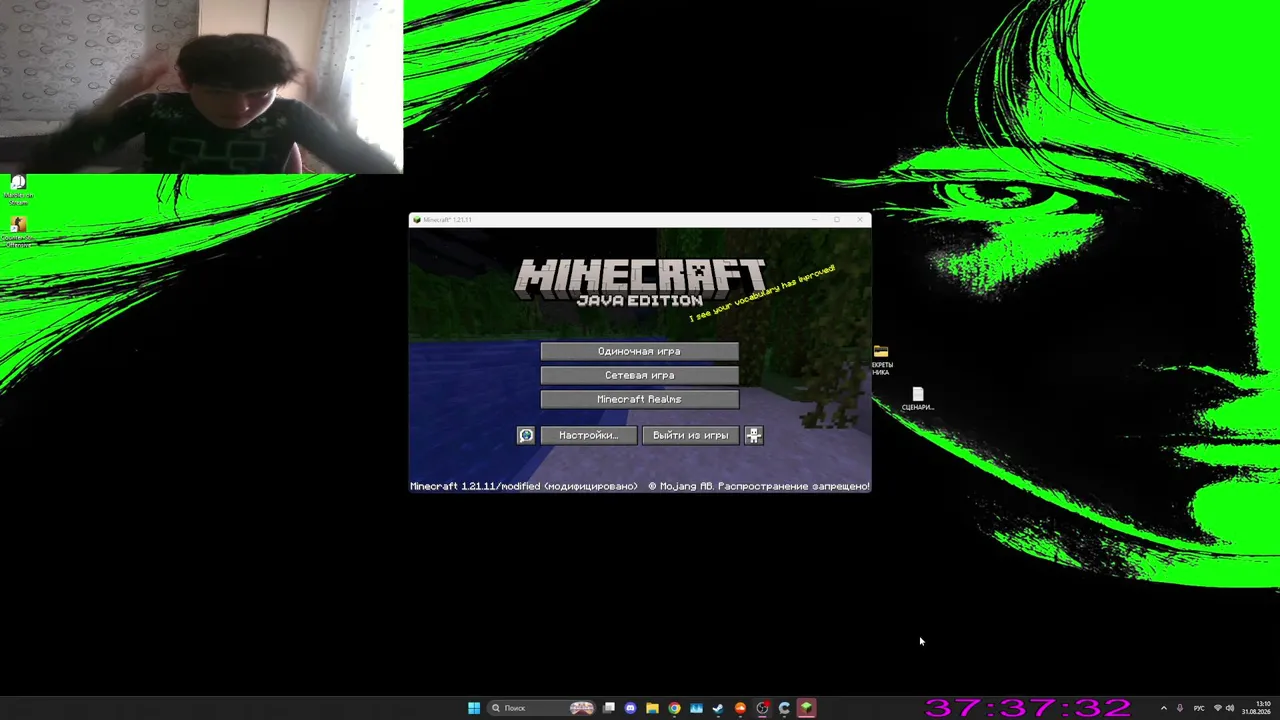Open Minecraft language selection globe button
Image resolution: width=1280 pixels, height=720 pixels.
(x=526, y=435)
